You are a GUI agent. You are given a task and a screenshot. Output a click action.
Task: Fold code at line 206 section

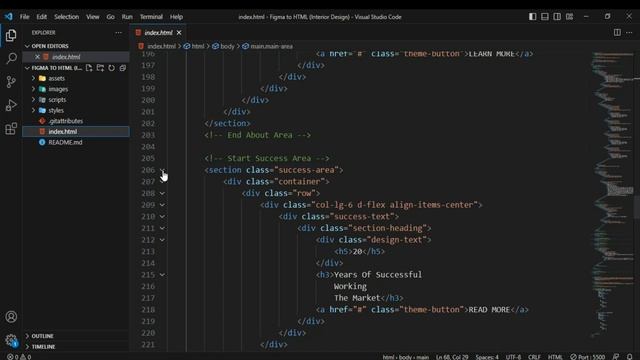(x=162, y=170)
